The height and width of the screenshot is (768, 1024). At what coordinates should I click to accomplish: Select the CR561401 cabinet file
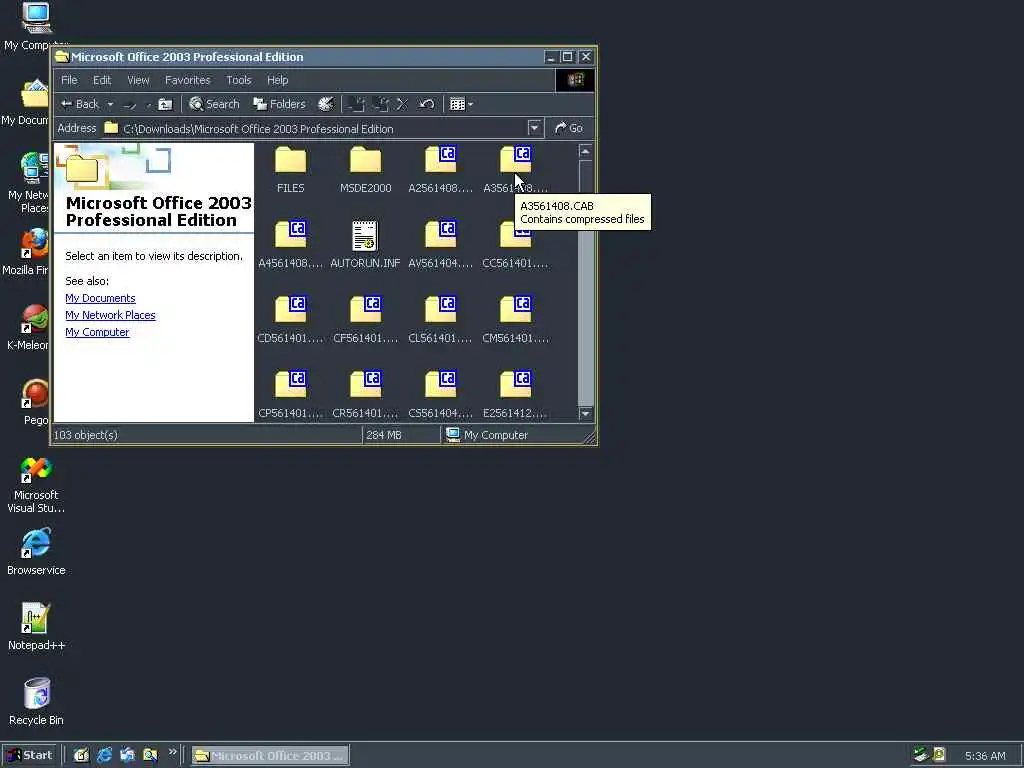point(365,394)
